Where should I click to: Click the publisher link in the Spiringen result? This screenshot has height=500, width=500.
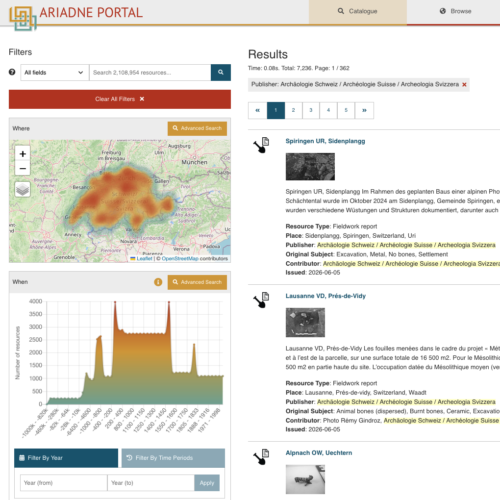tap(406, 245)
